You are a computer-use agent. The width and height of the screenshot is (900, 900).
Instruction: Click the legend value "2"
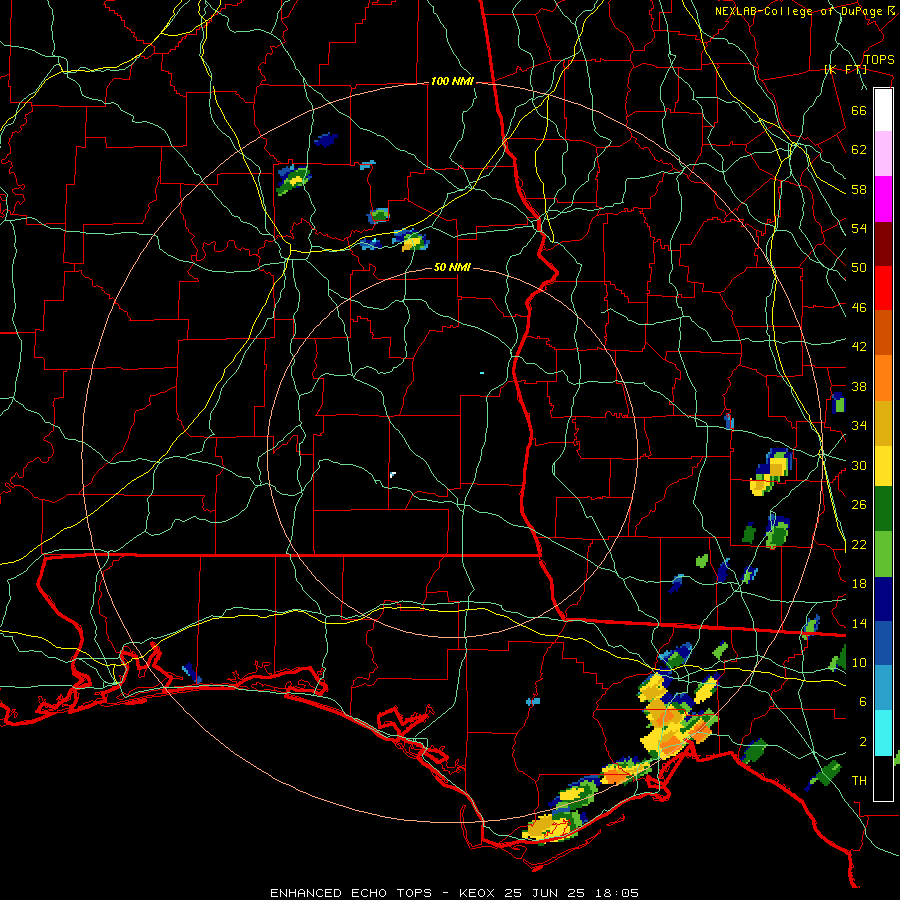pyautogui.click(x=863, y=742)
